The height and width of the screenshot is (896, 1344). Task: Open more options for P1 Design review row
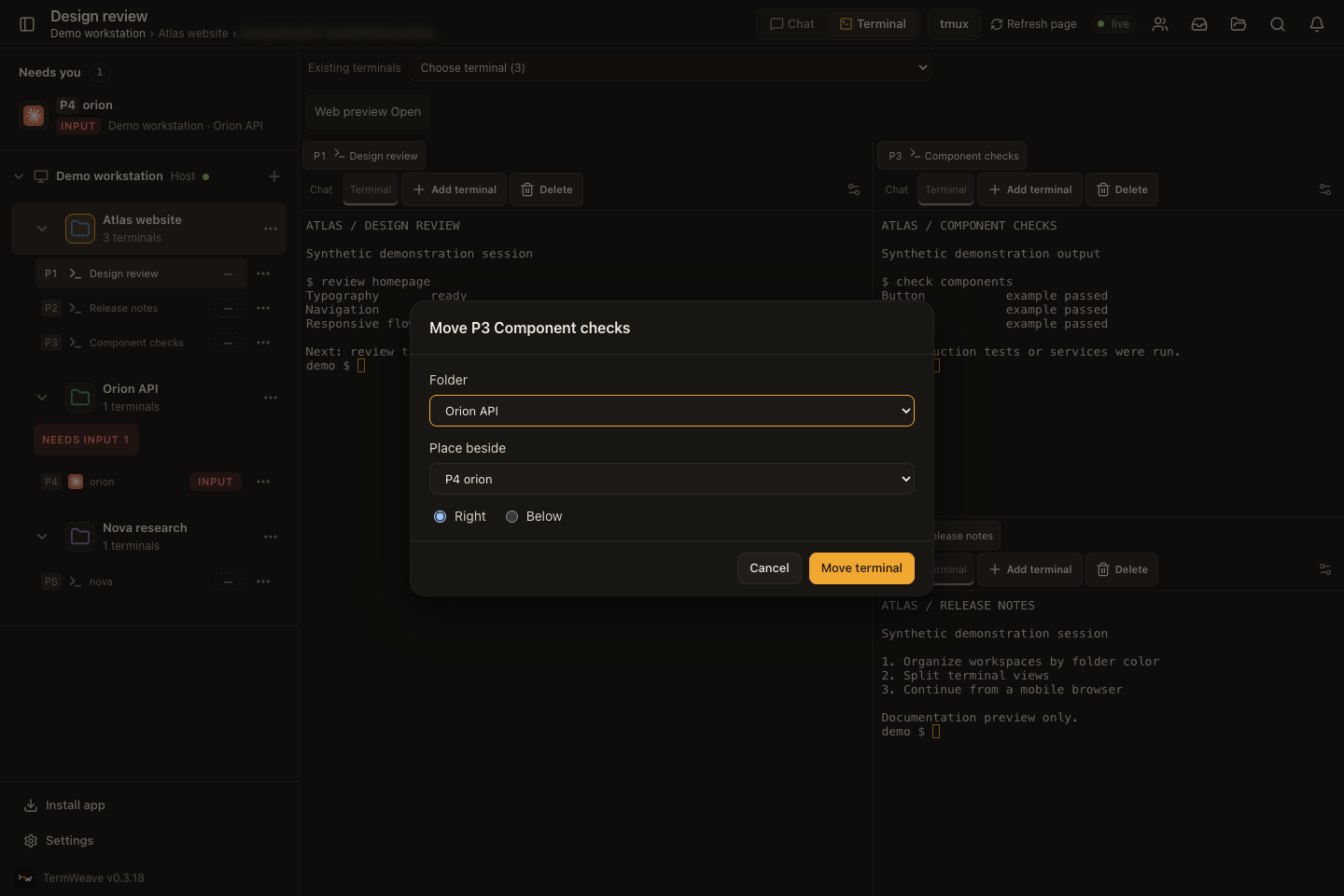pyautogui.click(x=263, y=273)
